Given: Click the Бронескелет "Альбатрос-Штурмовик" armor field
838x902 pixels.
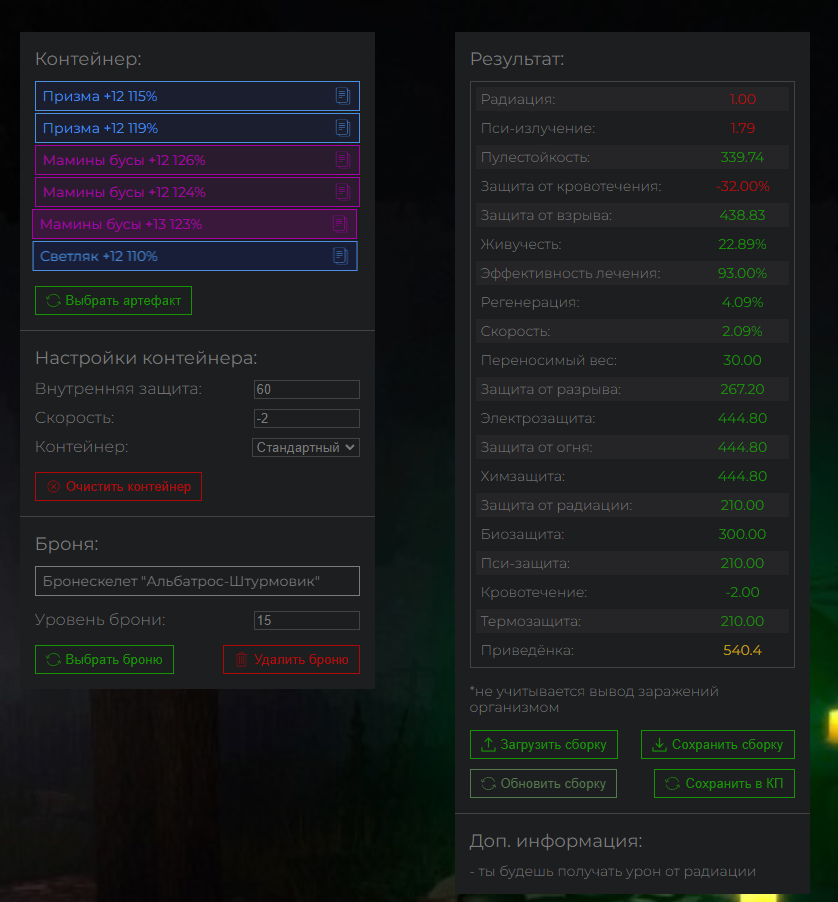Looking at the screenshot, I should point(197,581).
